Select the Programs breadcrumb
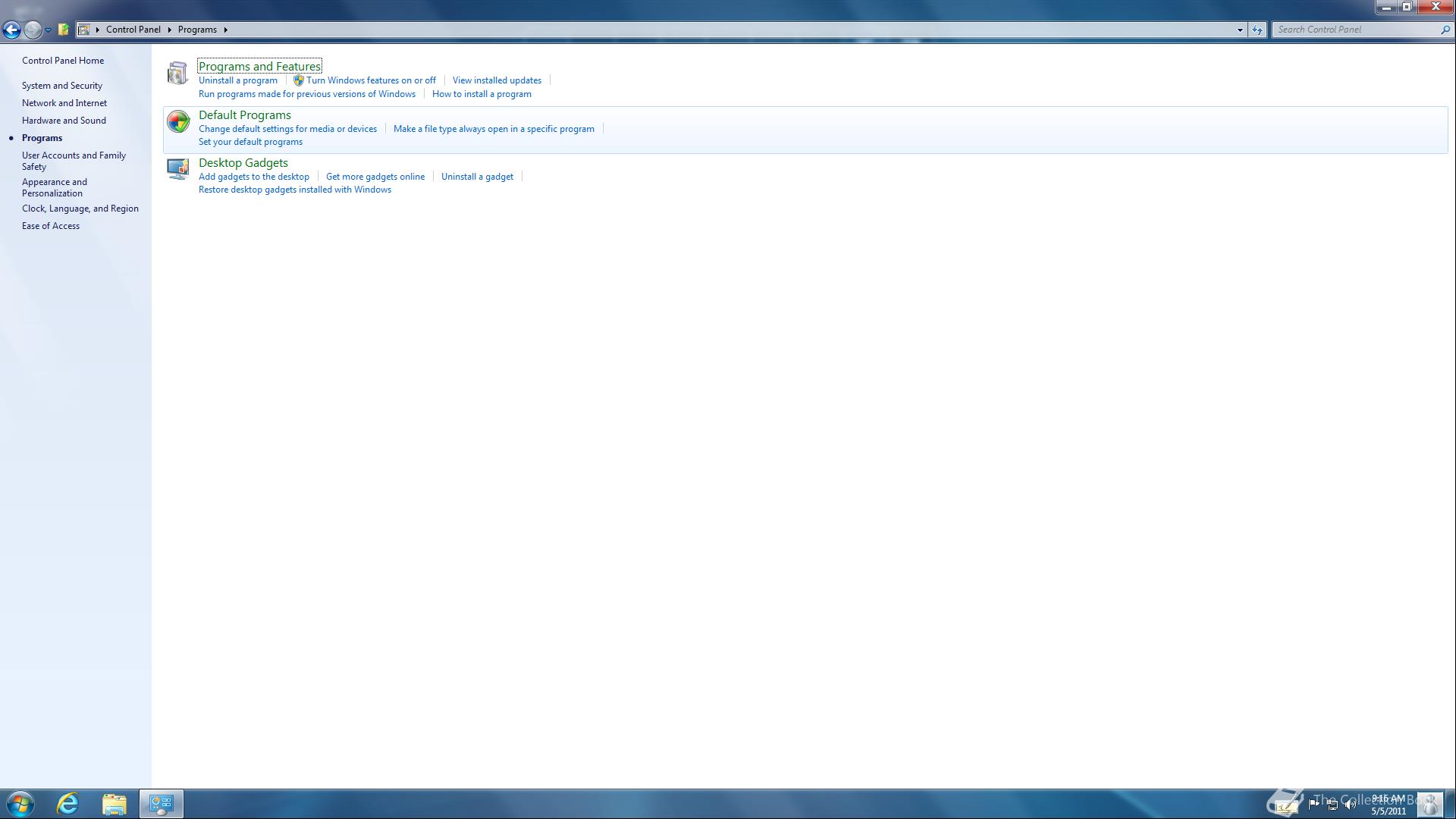 [x=197, y=30]
